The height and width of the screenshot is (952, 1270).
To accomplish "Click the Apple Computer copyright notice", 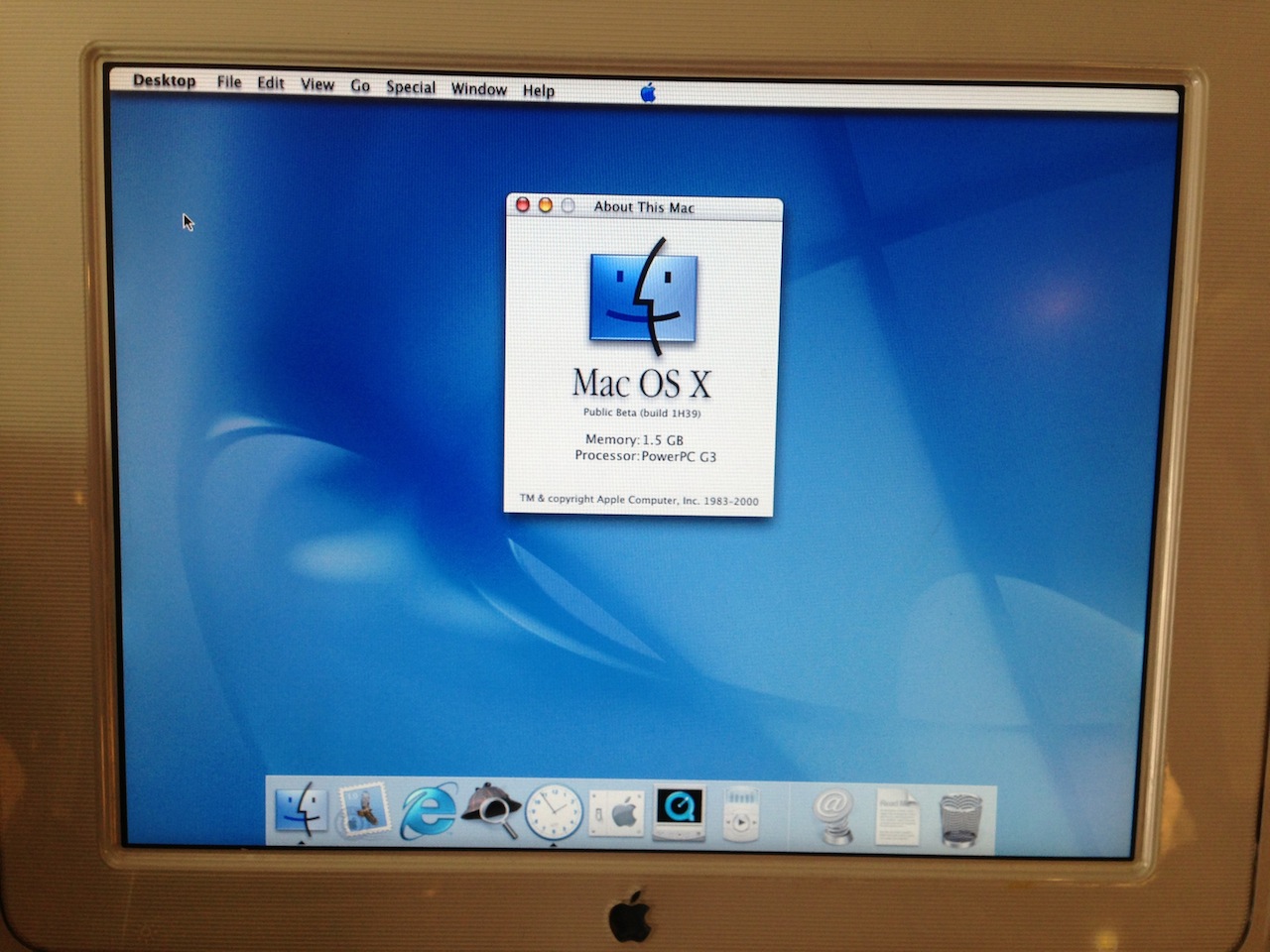I will point(639,500).
